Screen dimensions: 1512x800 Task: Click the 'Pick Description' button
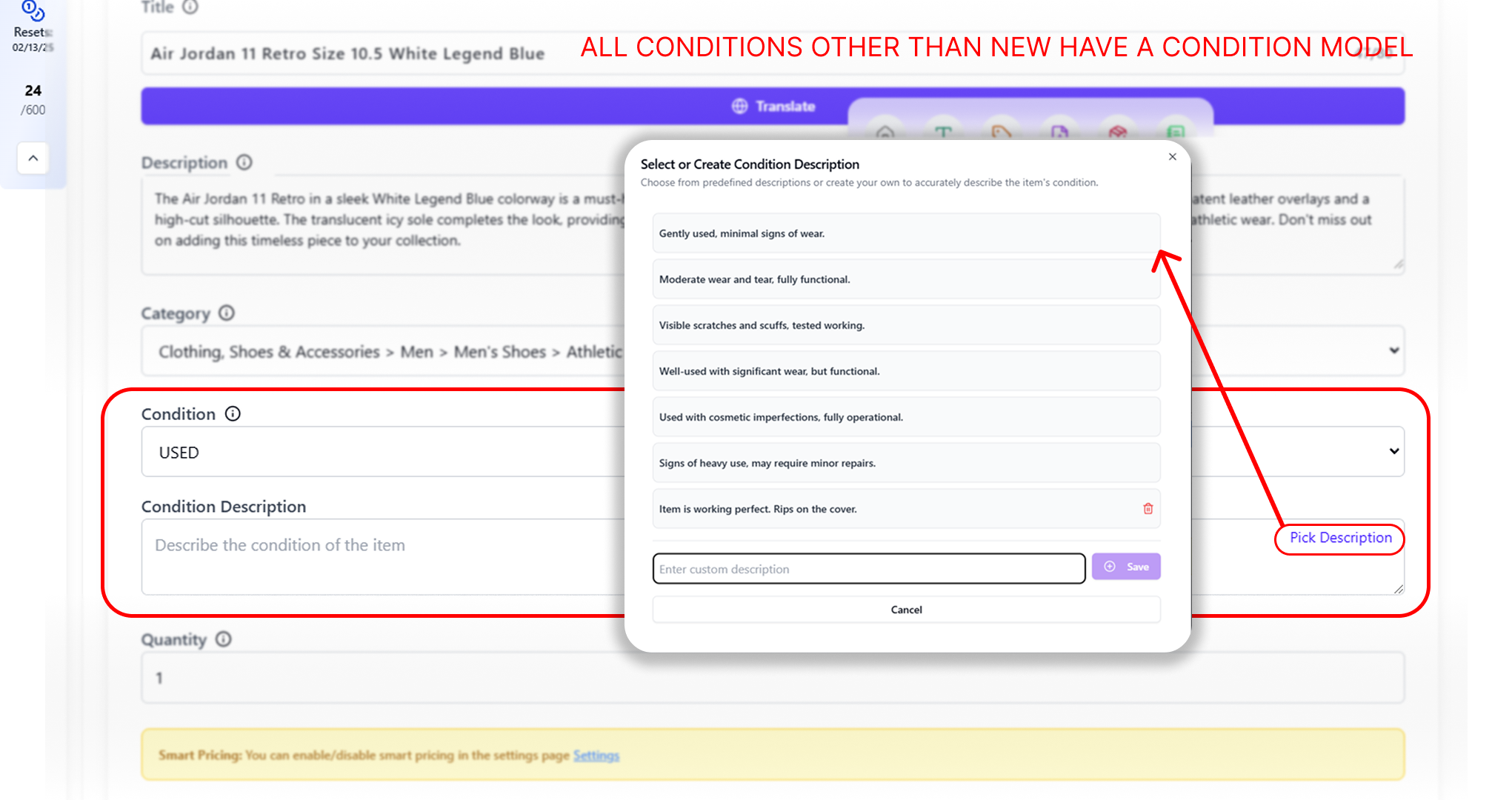coord(1339,538)
